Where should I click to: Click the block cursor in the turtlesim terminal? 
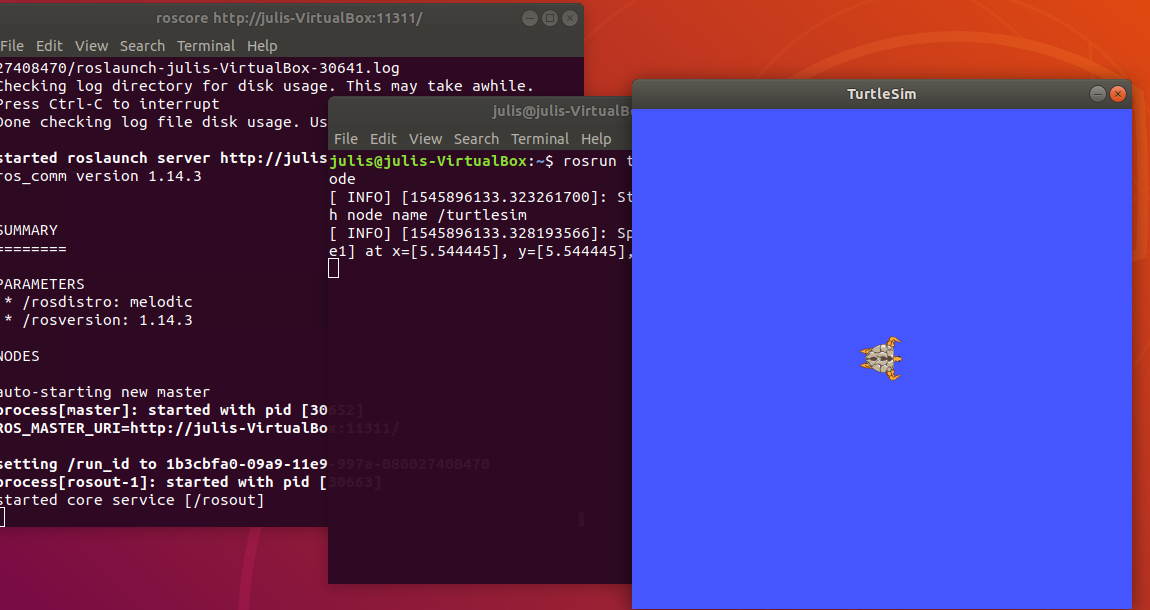point(333,268)
